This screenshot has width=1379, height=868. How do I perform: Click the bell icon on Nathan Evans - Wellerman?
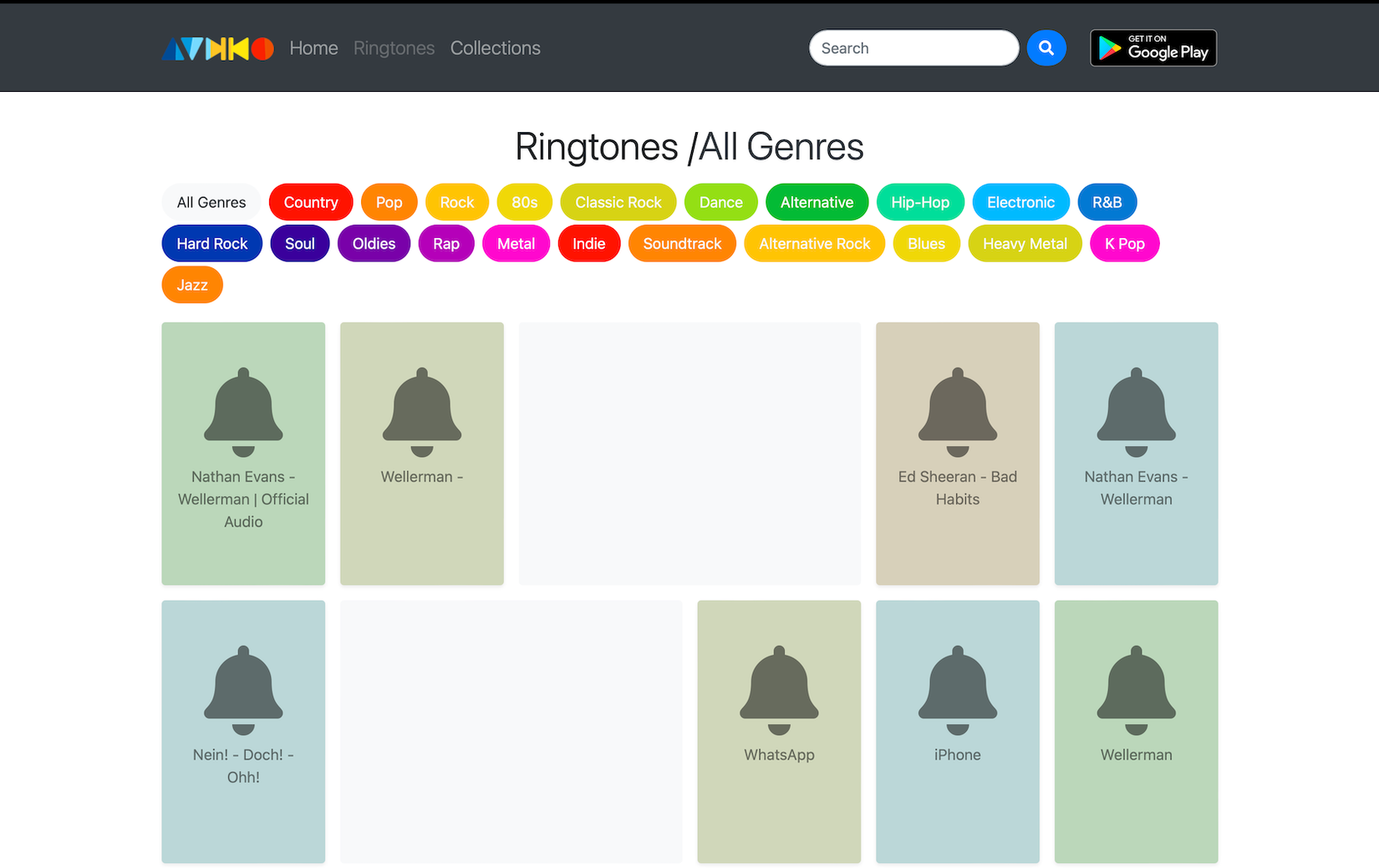point(1136,409)
